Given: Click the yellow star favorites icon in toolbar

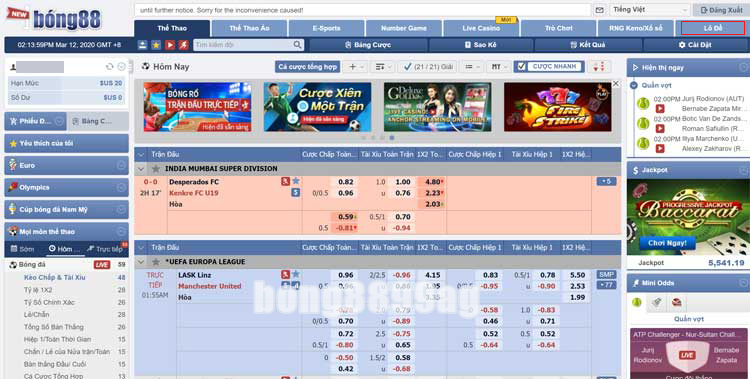Looking at the screenshot, I should 156,45.
